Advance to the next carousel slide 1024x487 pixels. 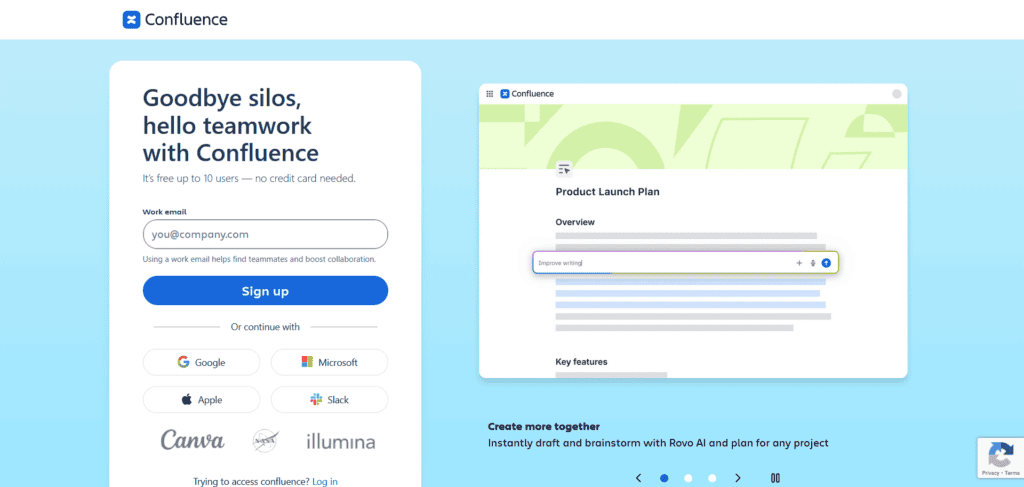tap(738, 478)
